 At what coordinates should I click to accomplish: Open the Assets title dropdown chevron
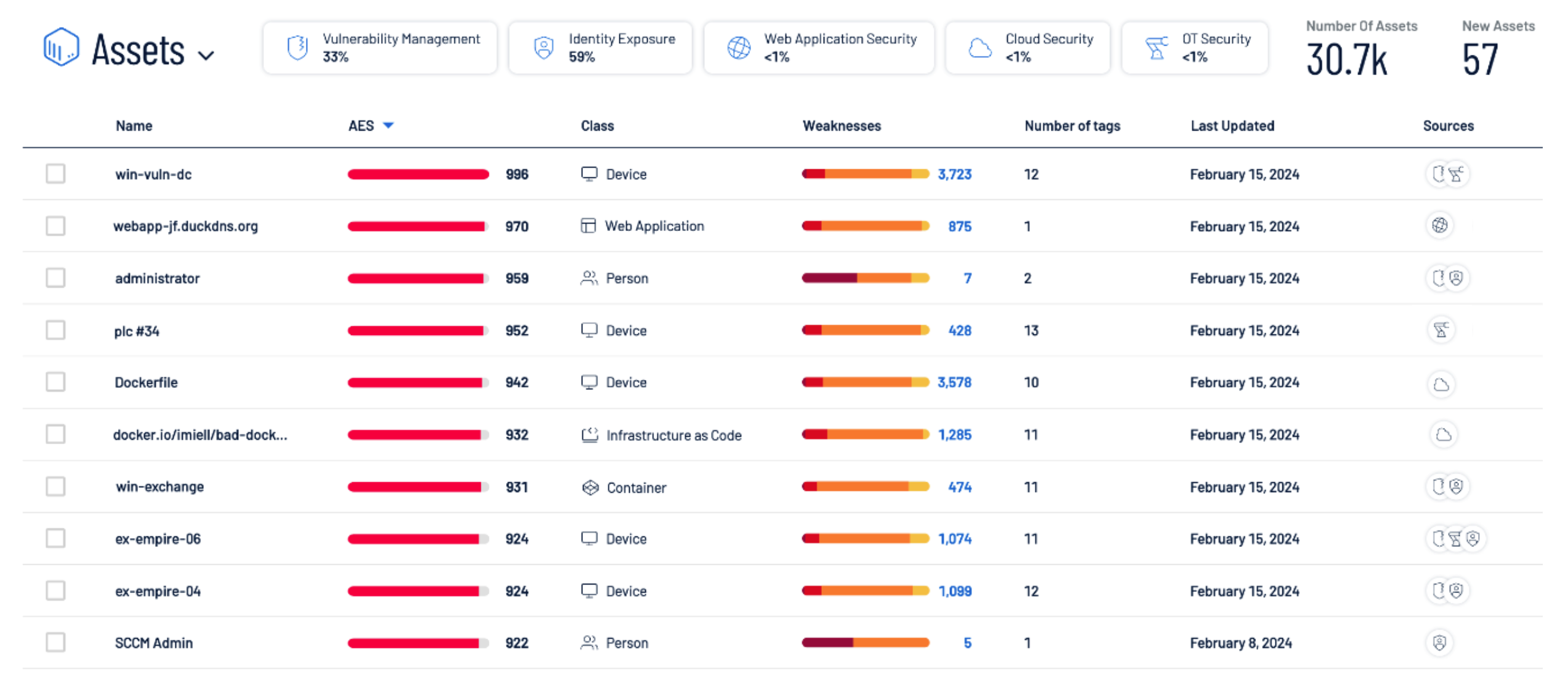coord(206,55)
